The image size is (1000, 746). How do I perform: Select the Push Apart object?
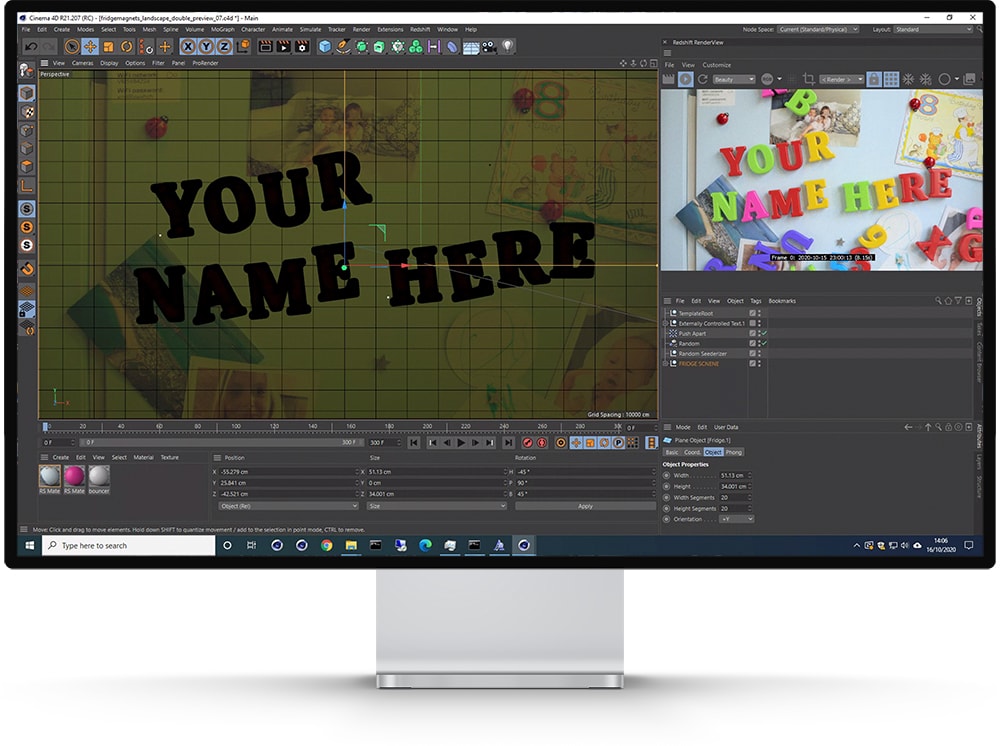pyautogui.click(x=692, y=333)
